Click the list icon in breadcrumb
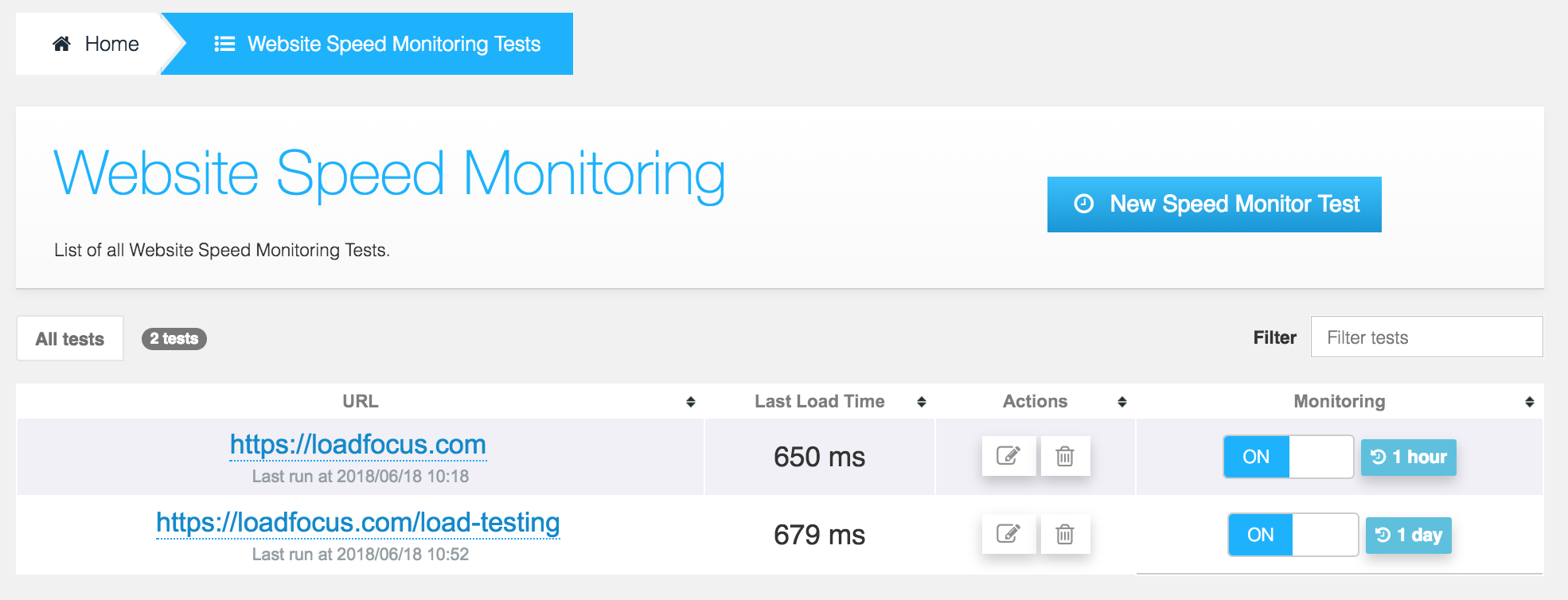 coord(224,44)
